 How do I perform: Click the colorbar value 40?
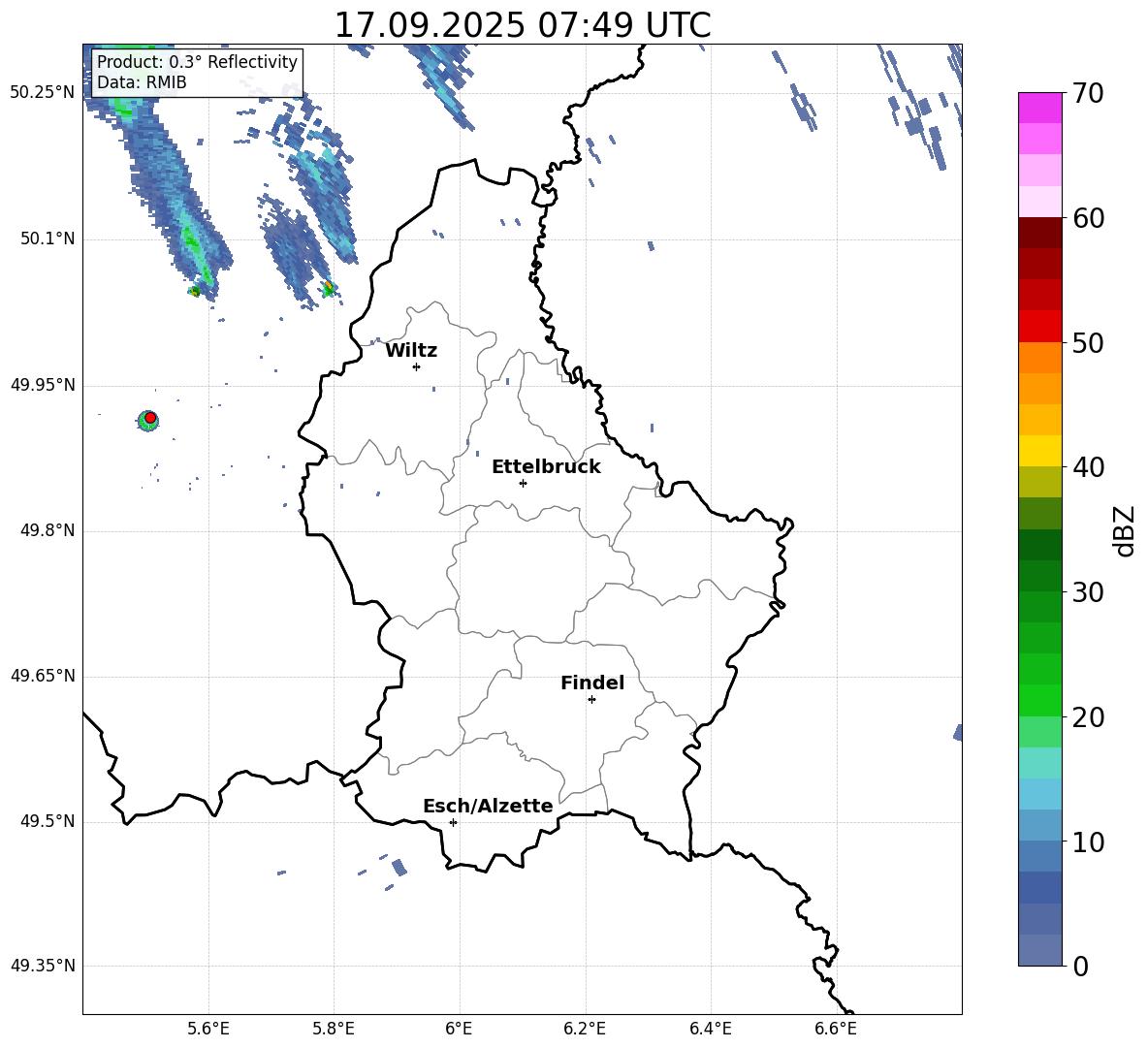pos(1088,467)
